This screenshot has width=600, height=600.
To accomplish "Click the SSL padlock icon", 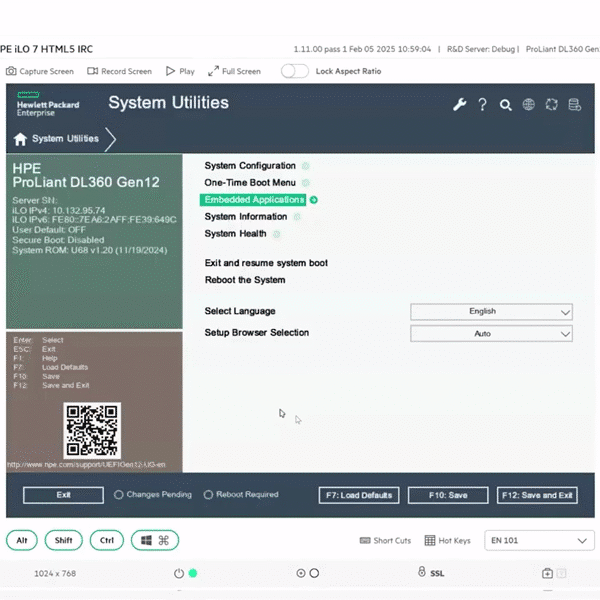I will click(x=422, y=573).
